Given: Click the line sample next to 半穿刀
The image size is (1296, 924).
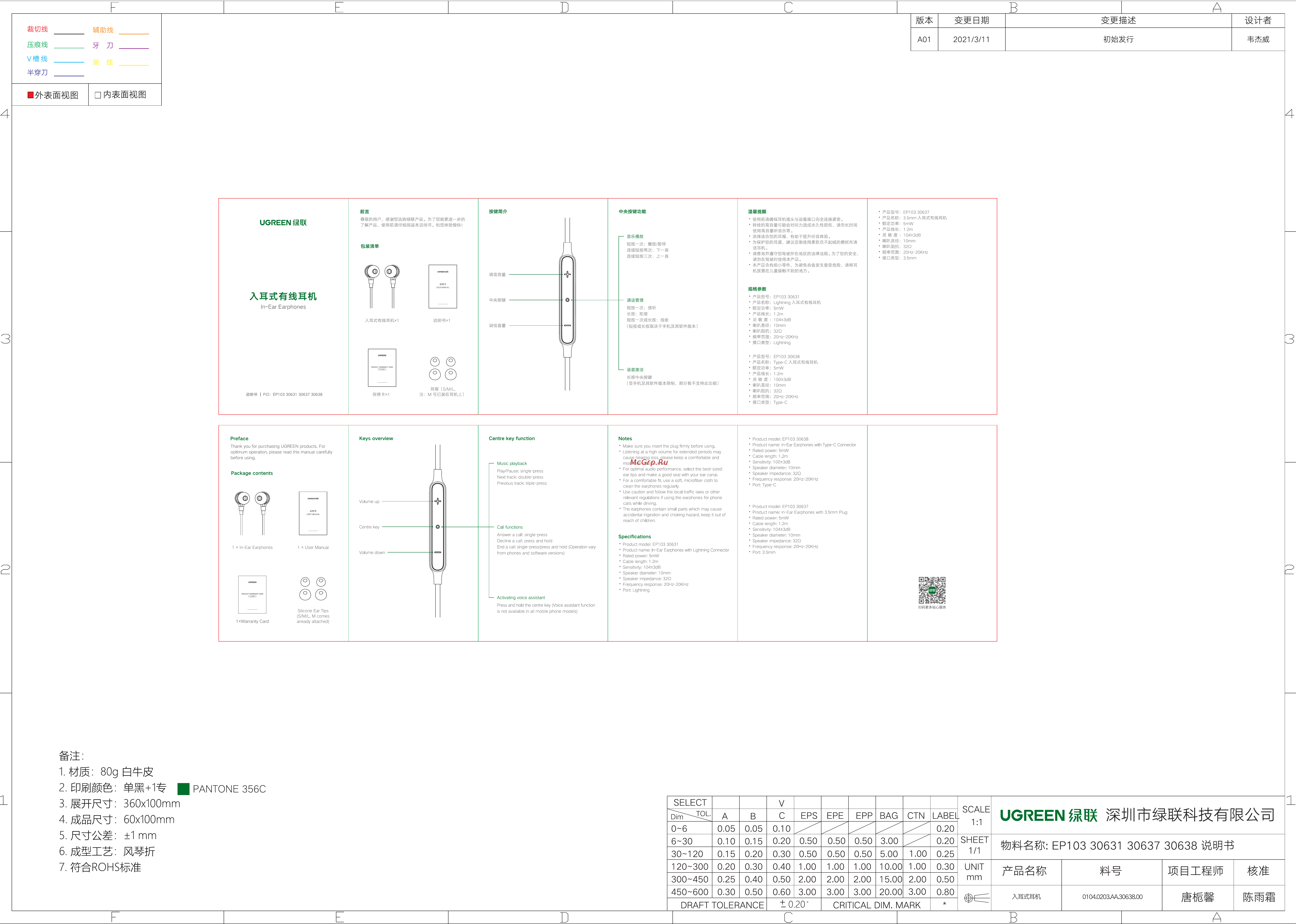Looking at the screenshot, I should coord(69,76).
